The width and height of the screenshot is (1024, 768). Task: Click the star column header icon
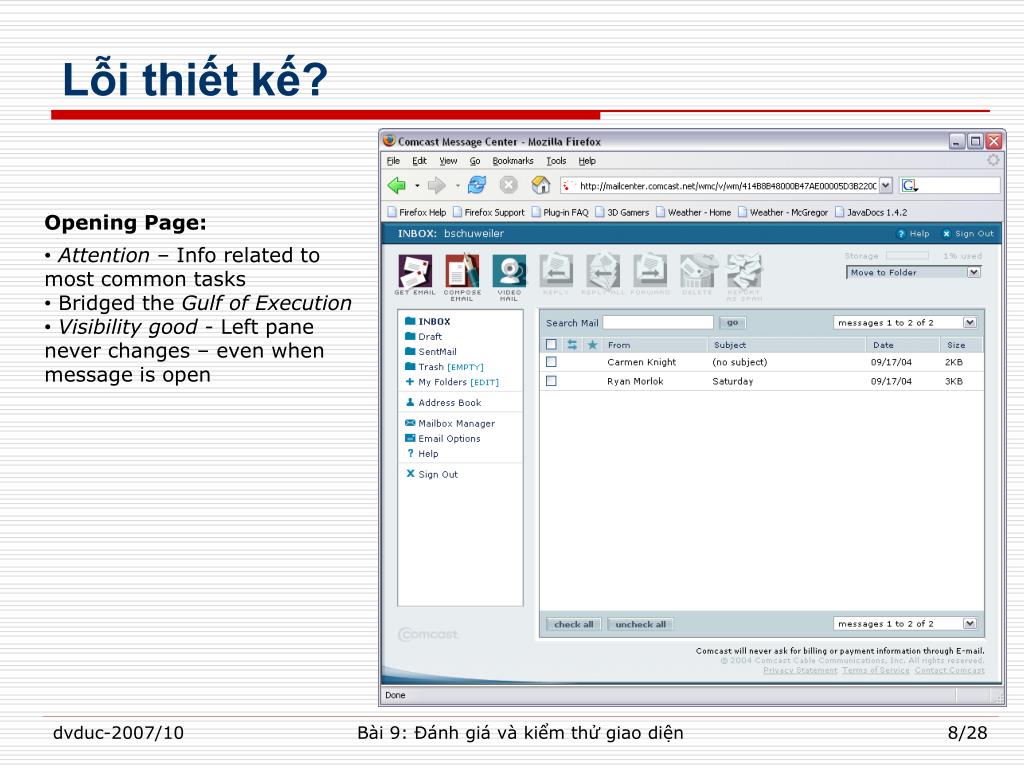pyautogui.click(x=592, y=345)
